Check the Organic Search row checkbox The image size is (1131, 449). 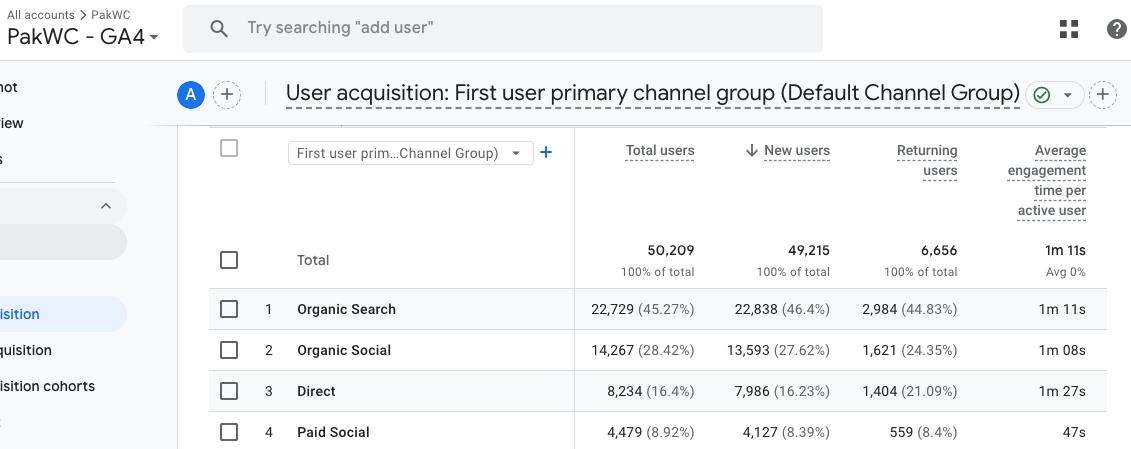(x=229, y=309)
